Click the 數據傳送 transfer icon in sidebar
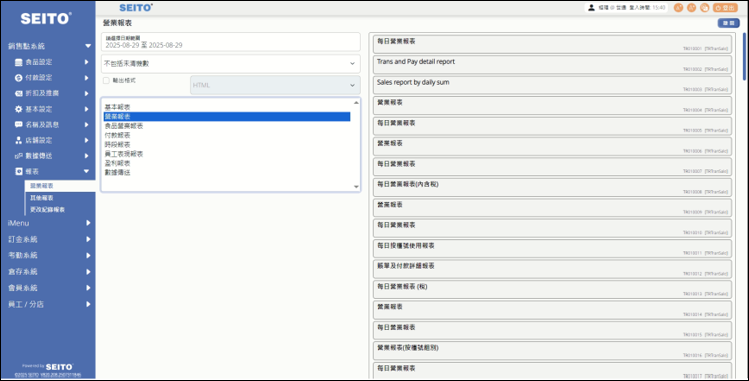The image size is (749, 381). pos(18,156)
